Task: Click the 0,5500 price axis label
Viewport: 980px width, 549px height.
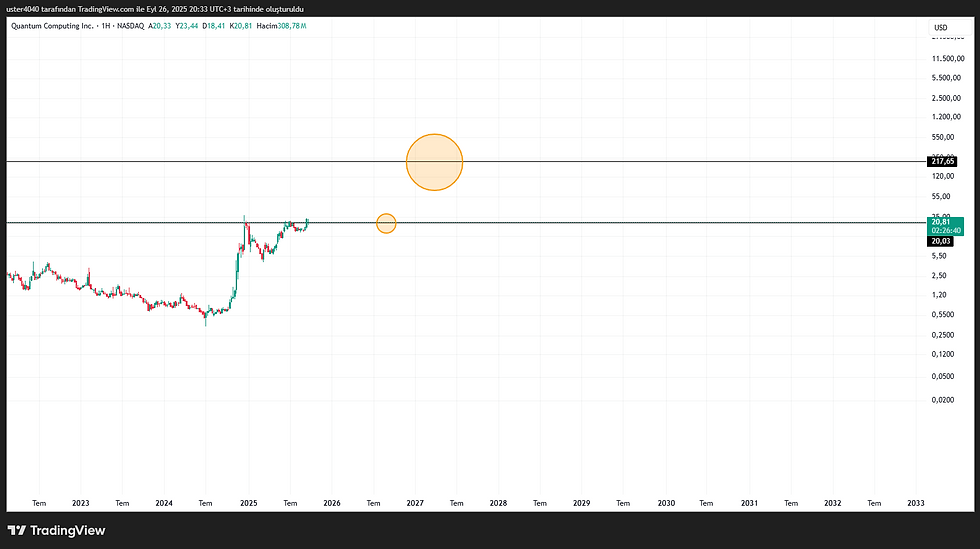Action: click(942, 315)
